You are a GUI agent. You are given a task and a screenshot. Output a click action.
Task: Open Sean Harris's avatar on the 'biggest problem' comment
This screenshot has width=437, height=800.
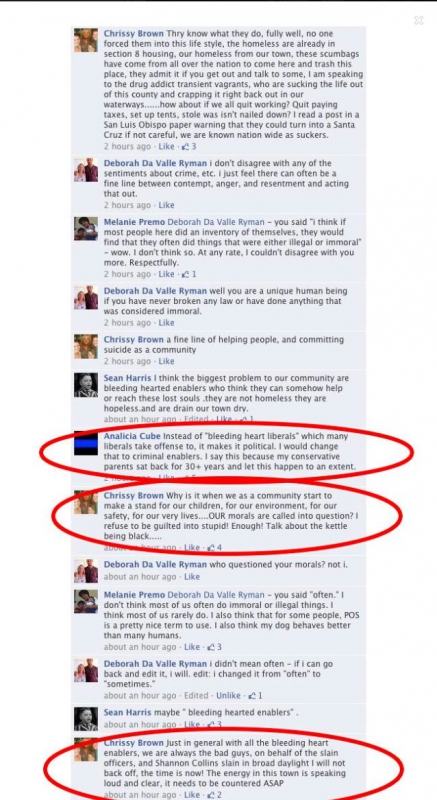pyautogui.click(x=86, y=385)
